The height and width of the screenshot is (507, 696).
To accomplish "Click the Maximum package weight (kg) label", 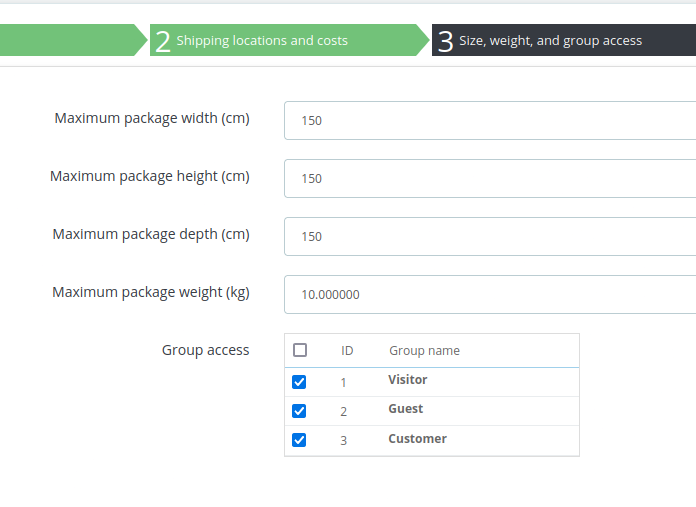I will [151, 293].
